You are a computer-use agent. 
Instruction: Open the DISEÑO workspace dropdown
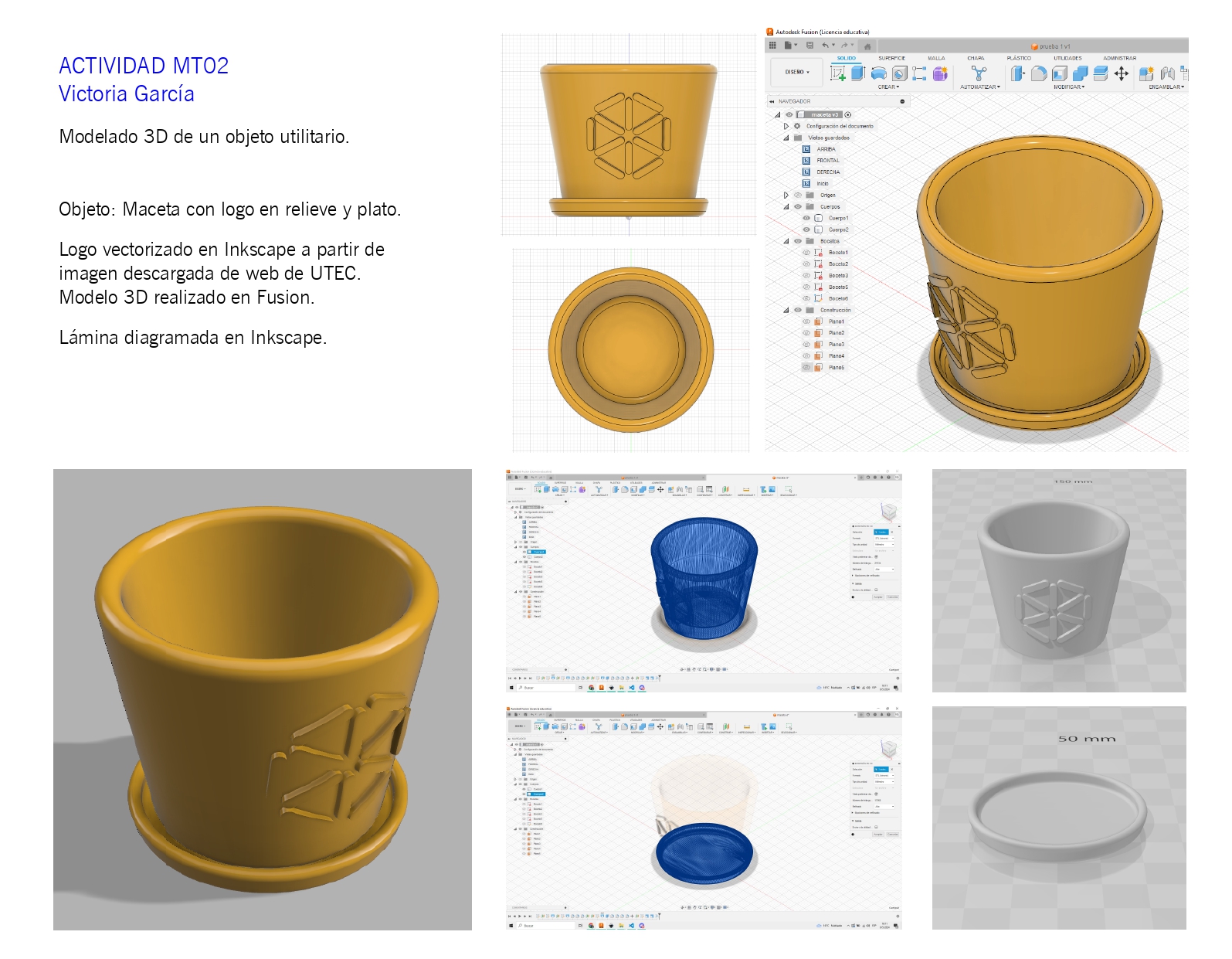point(796,72)
